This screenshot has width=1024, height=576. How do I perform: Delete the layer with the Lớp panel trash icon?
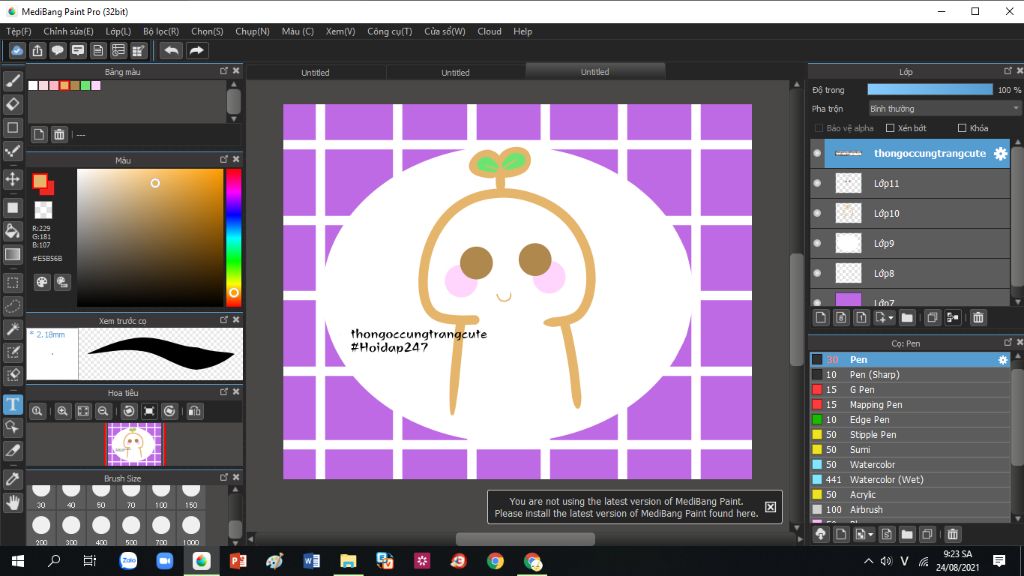coord(978,318)
